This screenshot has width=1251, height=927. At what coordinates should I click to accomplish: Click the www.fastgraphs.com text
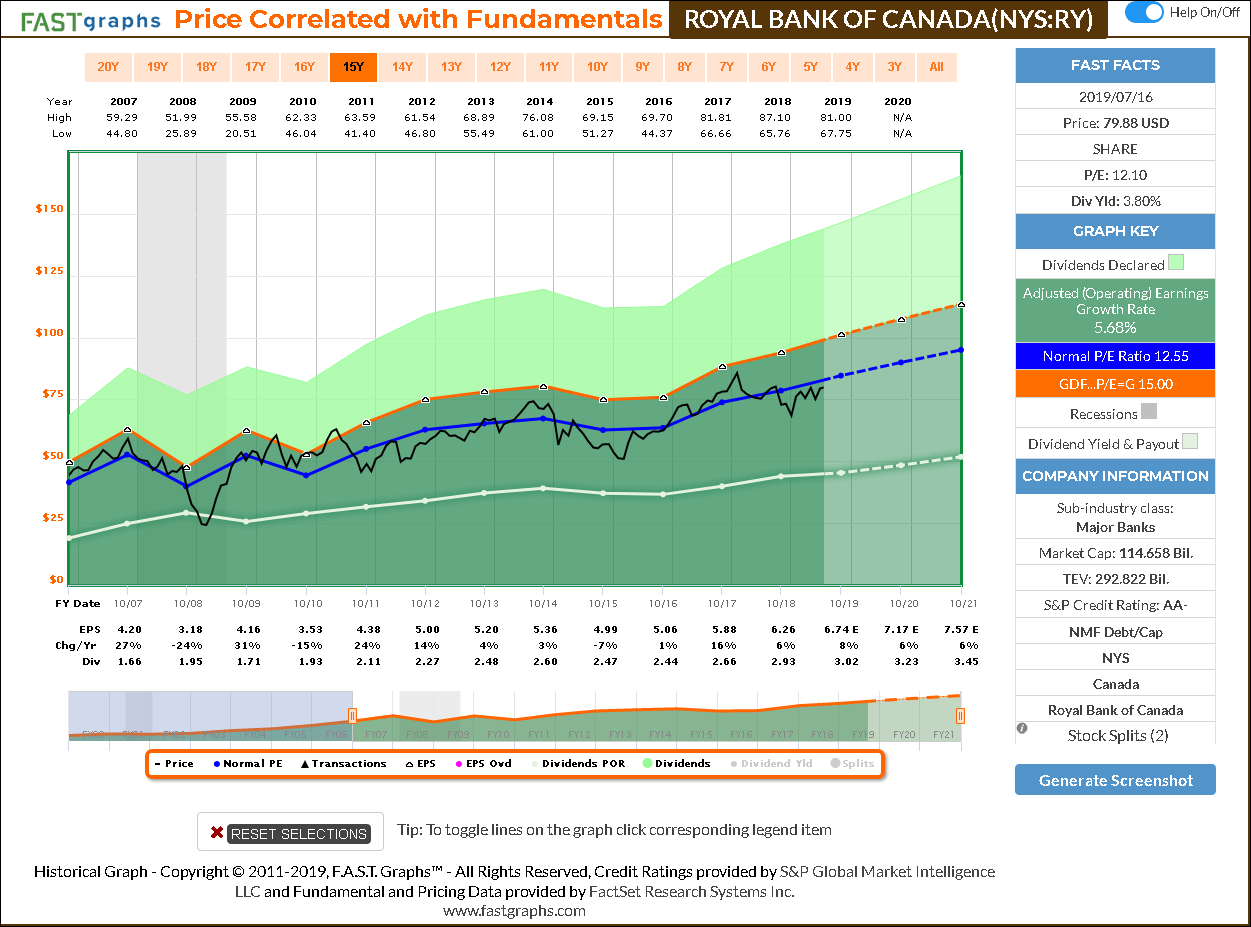pyautogui.click(x=514, y=910)
